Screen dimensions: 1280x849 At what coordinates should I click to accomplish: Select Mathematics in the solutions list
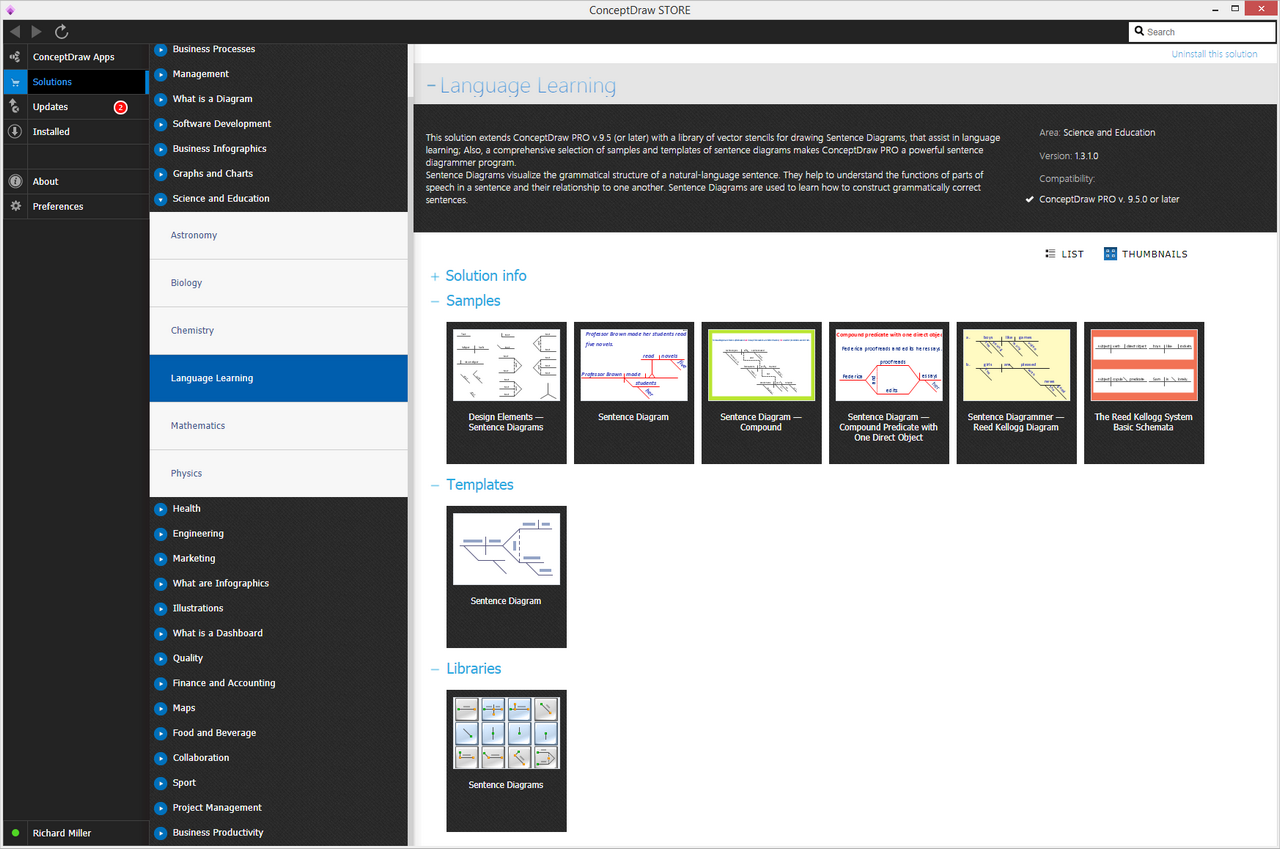pos(279,426)
